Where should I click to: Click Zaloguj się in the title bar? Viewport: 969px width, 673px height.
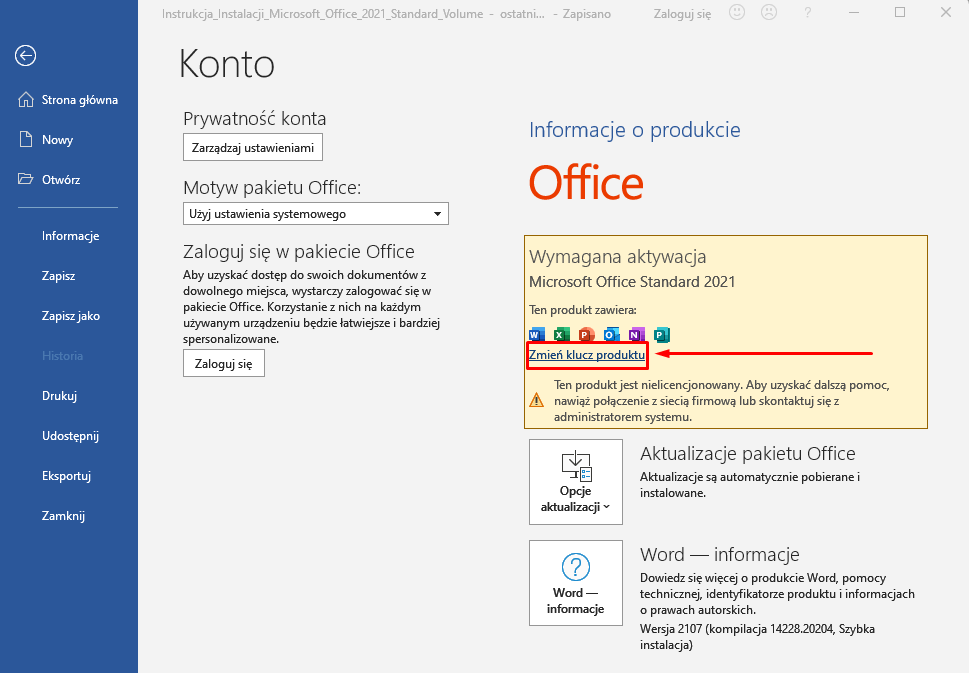tap(682, 14)
